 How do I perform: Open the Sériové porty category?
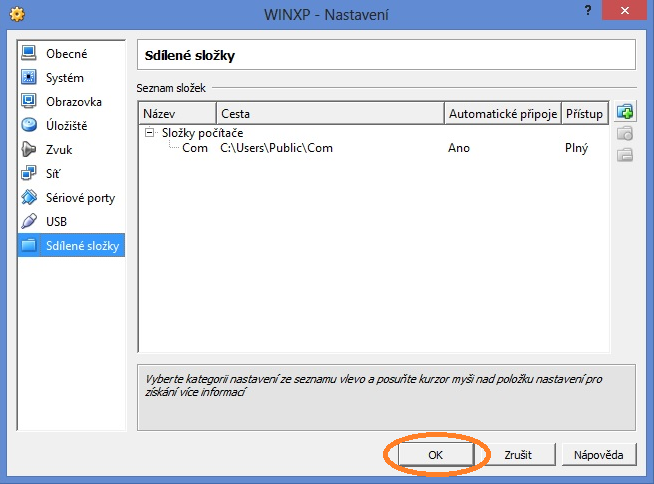pyautogui.click(x=71, y=197)
